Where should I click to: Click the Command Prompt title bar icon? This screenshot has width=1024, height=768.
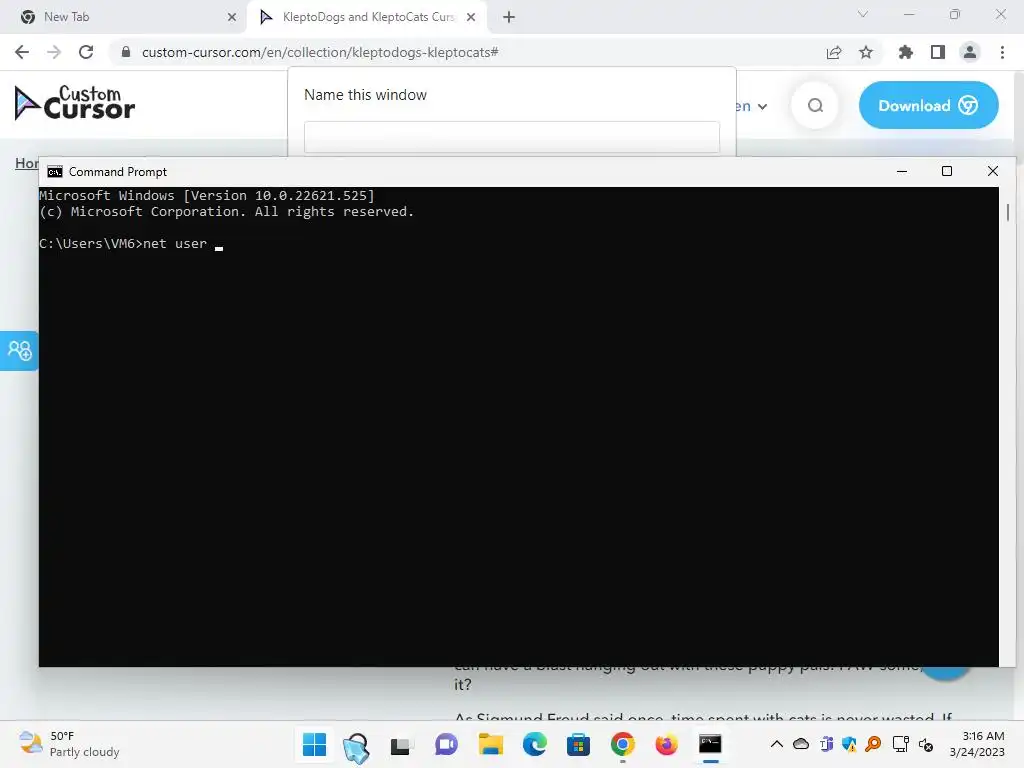click(55, 172)
